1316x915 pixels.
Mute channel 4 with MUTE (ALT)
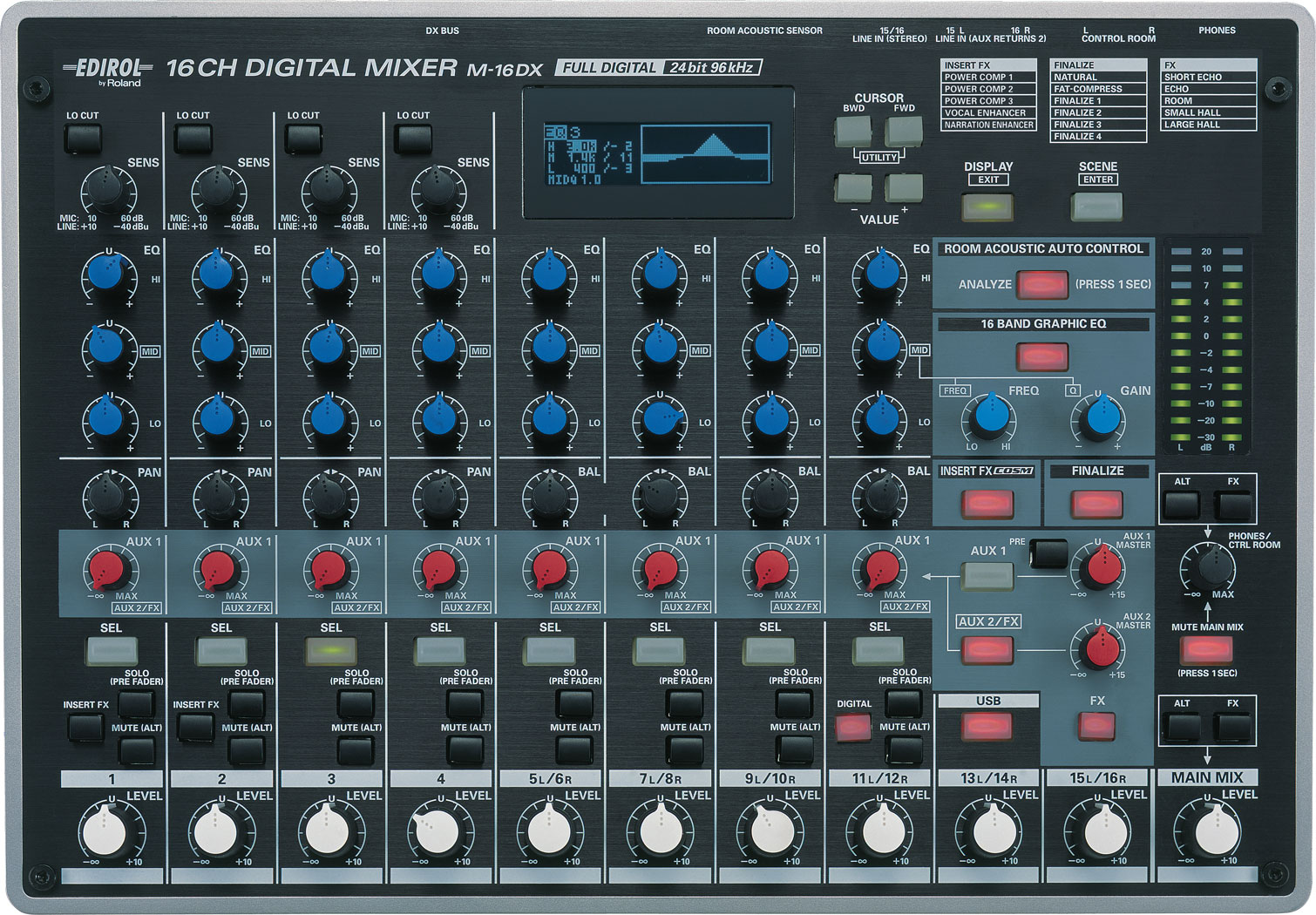[x=465, y=749]
